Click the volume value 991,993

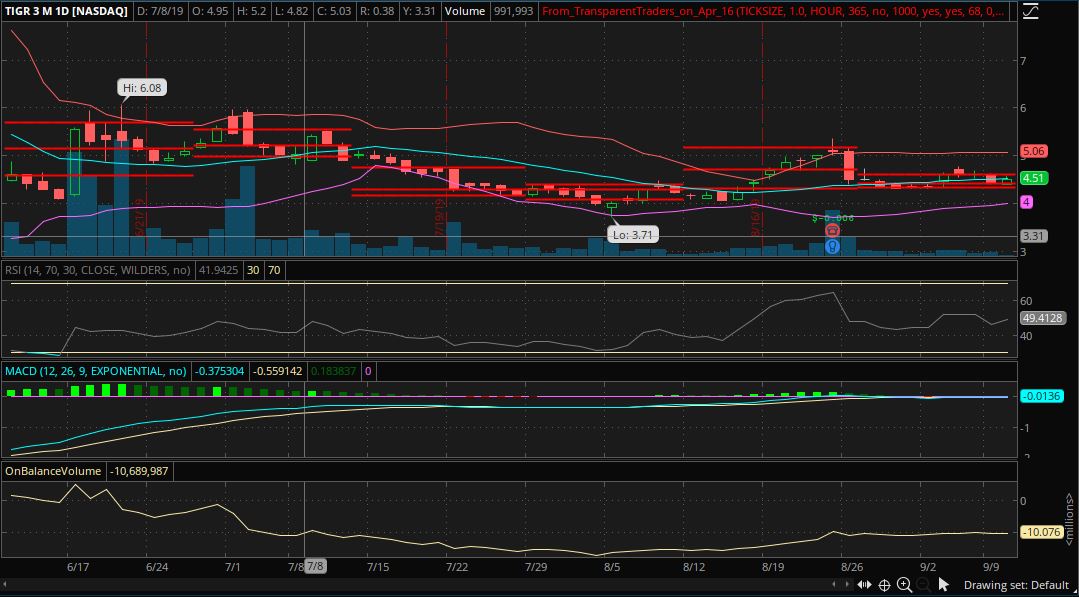point(512,12)
